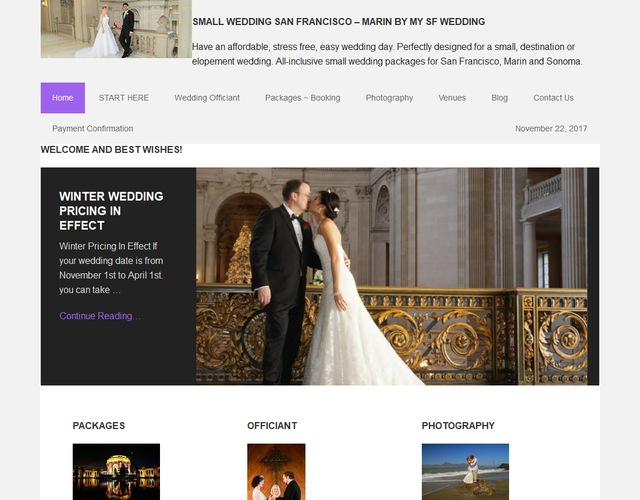
Task: Click Winter Wedding Pricing In Effect headline
Action: pyautogui.click(x=111, y=211)
